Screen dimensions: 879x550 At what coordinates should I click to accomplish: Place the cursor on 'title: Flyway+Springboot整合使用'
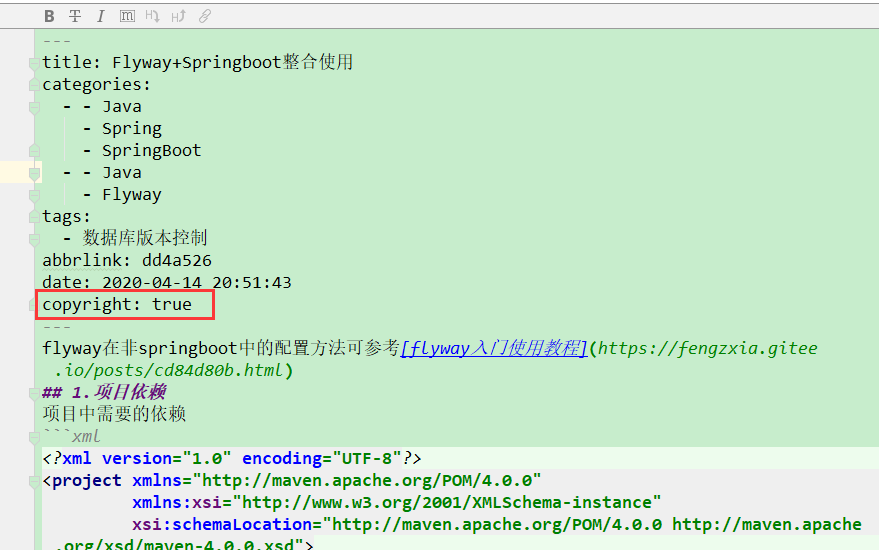[197, 62]
